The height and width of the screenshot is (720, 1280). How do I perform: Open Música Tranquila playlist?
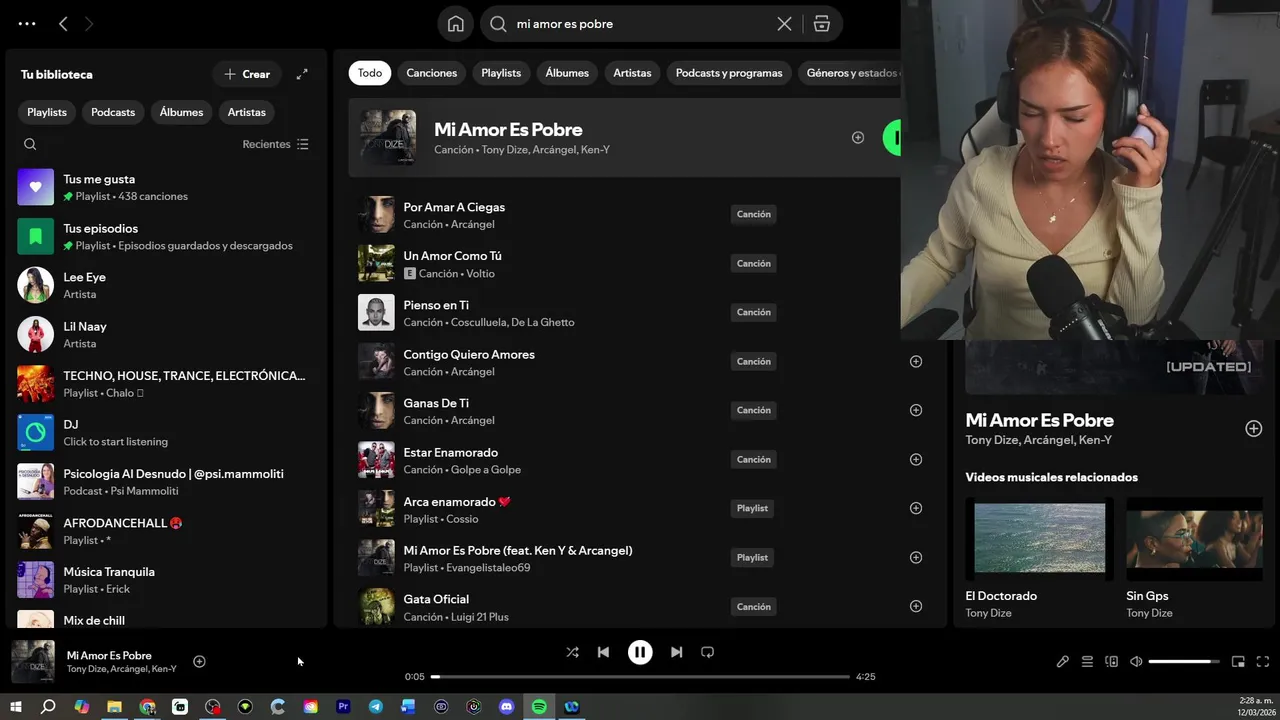[x=166, y=579]
